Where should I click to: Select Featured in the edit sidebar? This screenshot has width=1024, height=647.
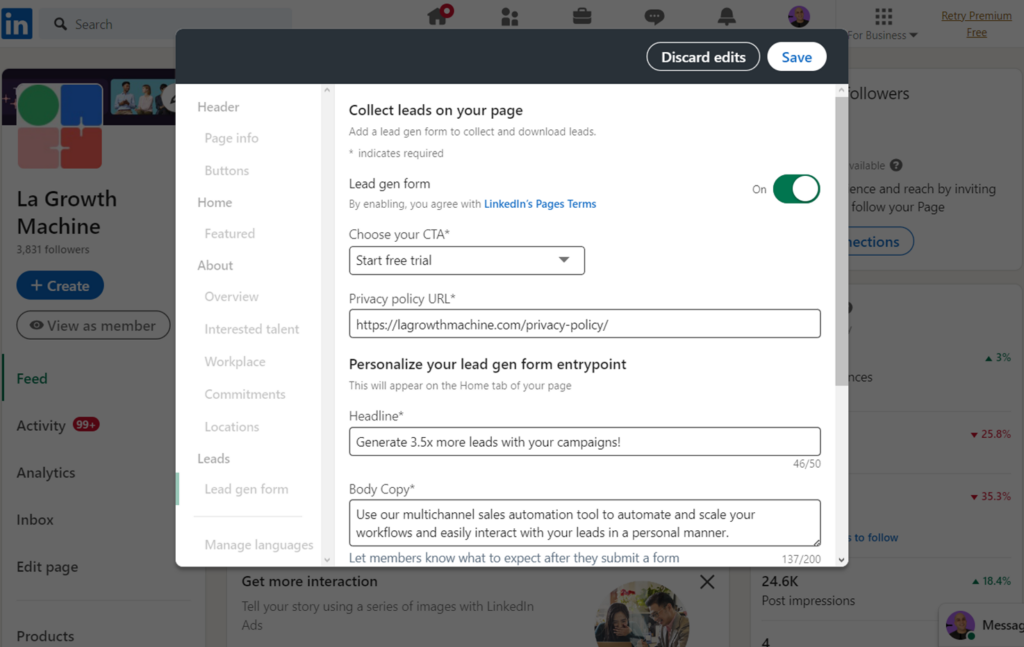point(229,234)
